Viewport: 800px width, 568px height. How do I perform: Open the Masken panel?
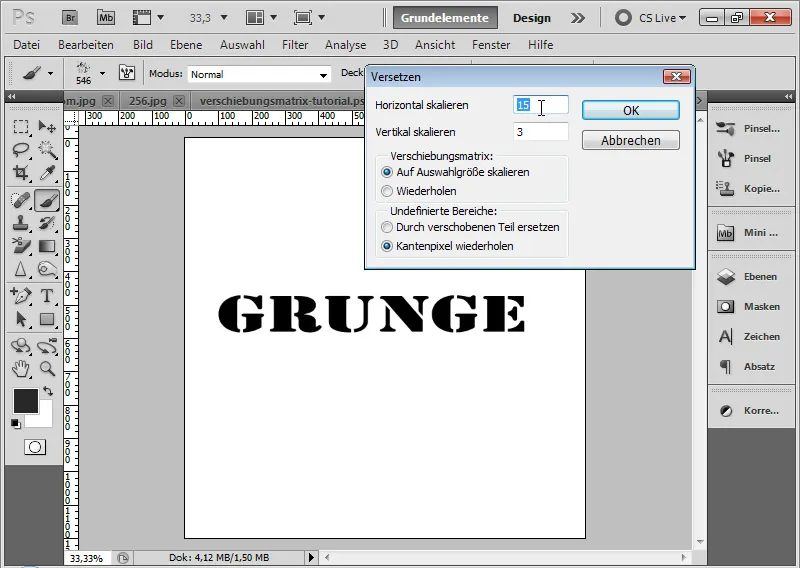tap(748, 307)
